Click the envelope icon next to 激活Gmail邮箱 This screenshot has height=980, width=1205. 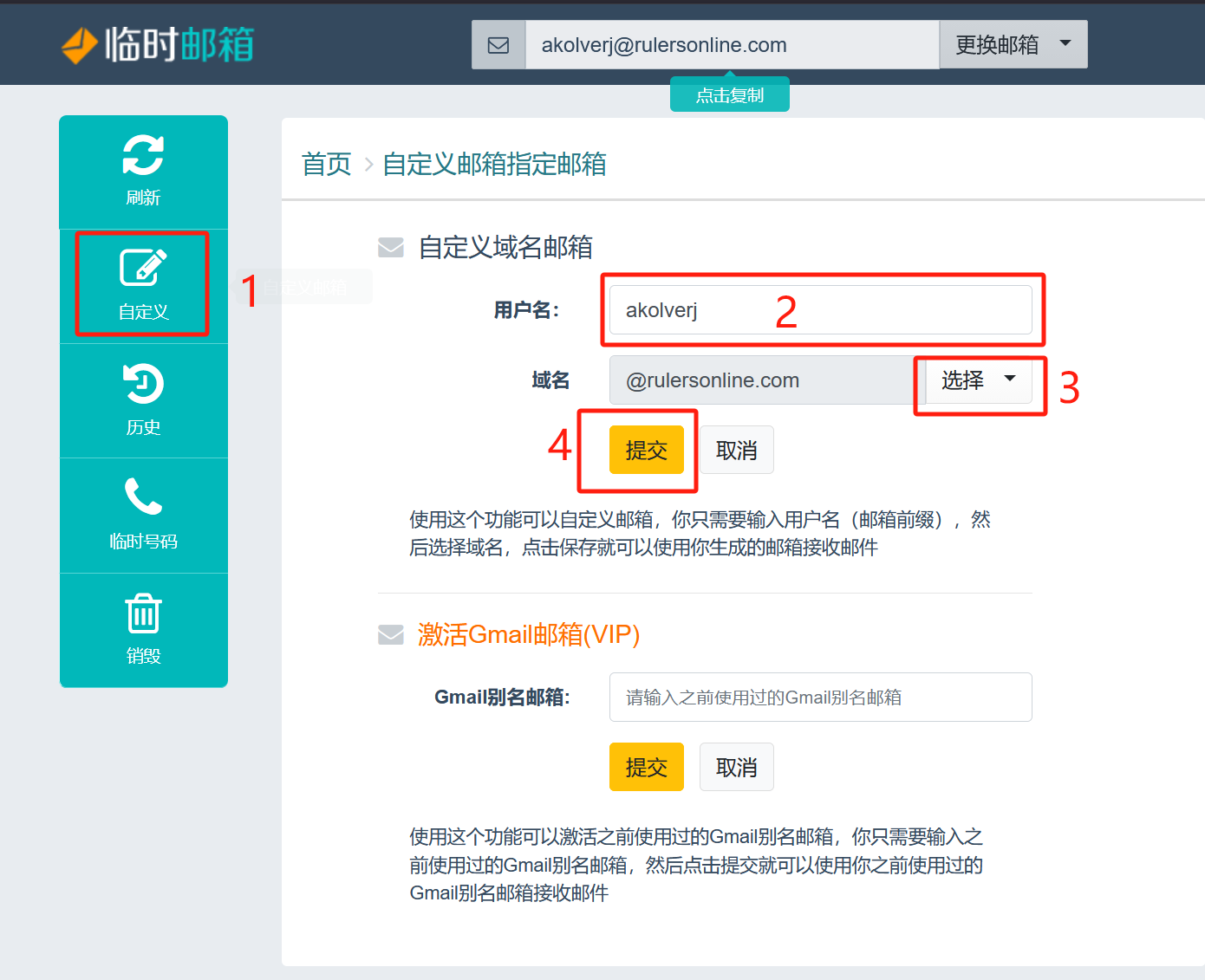coord(390,634)
